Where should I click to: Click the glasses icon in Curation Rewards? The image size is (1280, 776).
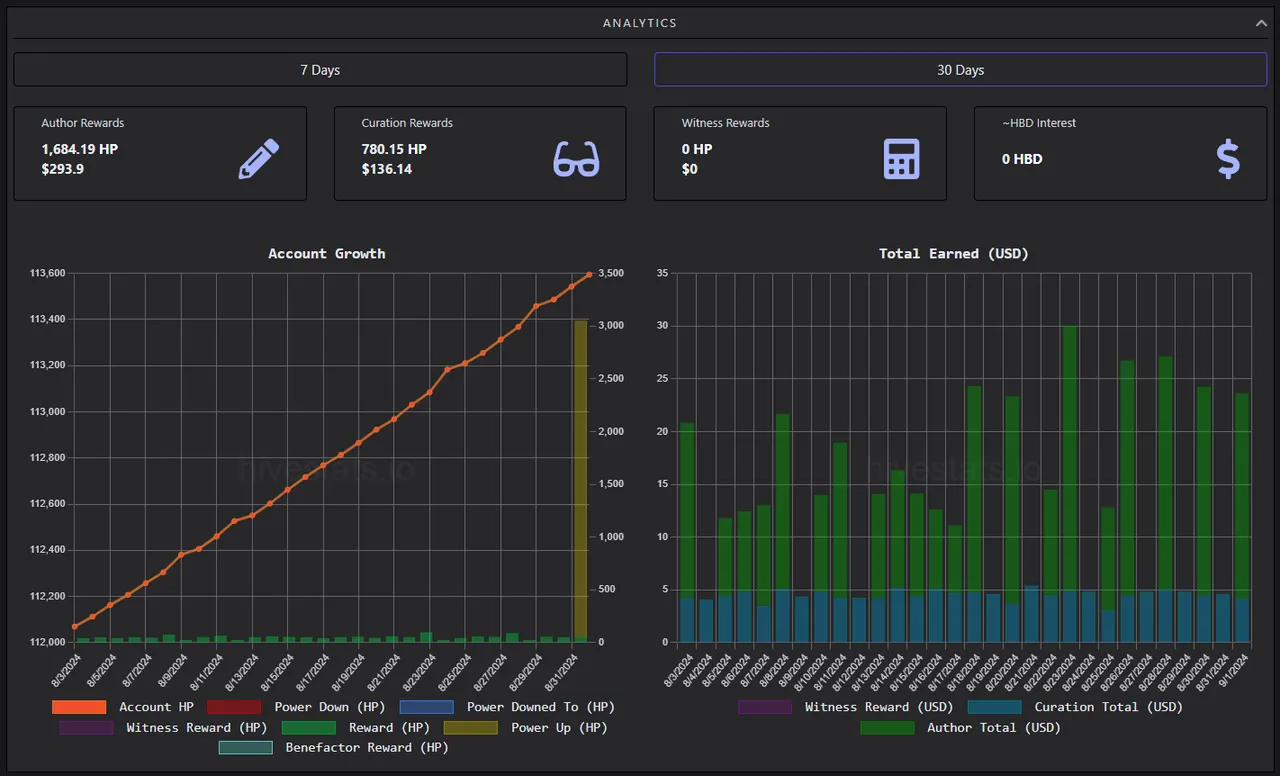577,159
